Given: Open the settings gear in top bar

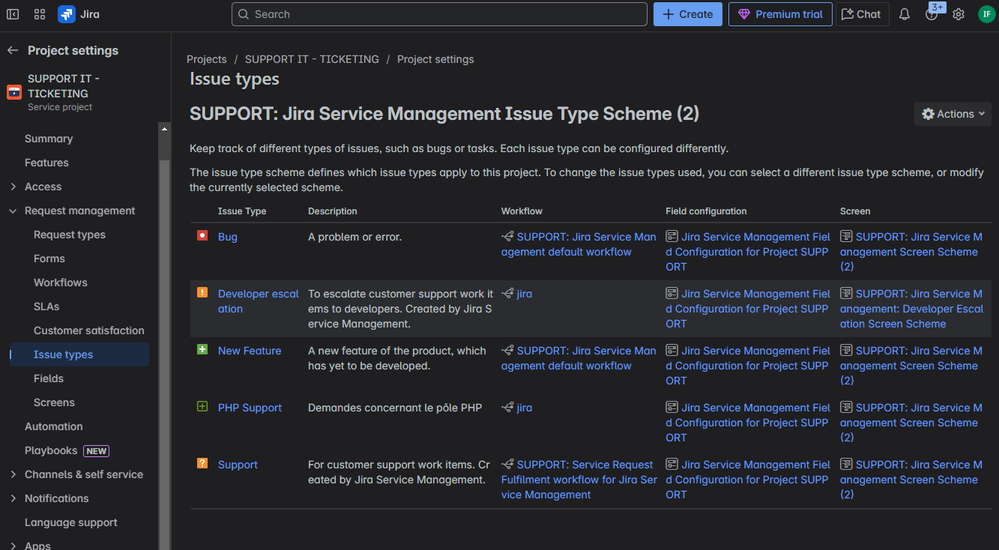Looking at the screenshot, I should tap(958, 14).
